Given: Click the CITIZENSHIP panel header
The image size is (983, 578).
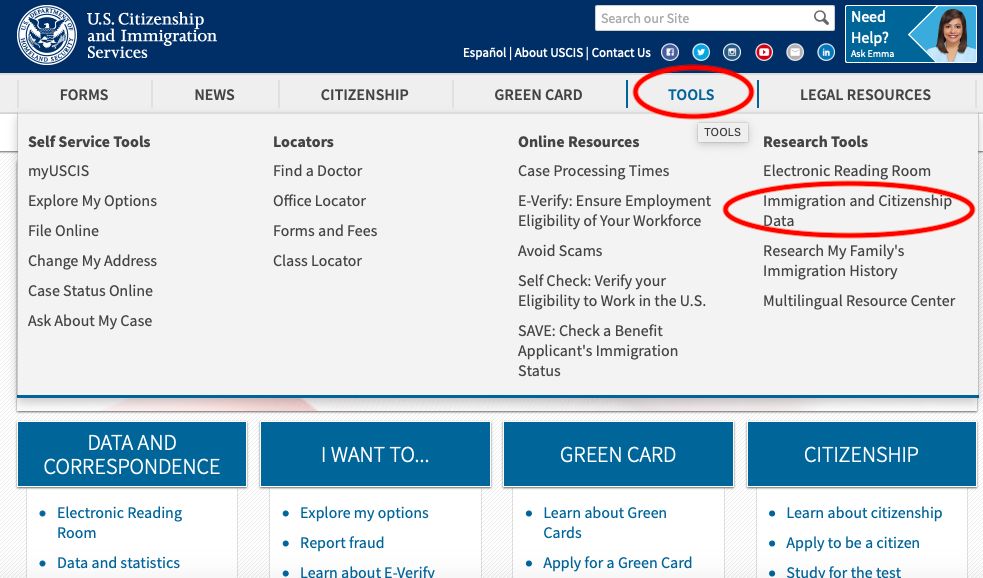Looking at the screenshot, I should click(861, 454).
